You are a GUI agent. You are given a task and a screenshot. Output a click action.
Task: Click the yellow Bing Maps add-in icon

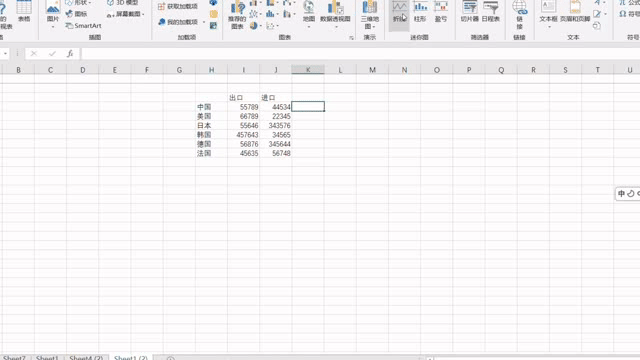coord(213,14)
